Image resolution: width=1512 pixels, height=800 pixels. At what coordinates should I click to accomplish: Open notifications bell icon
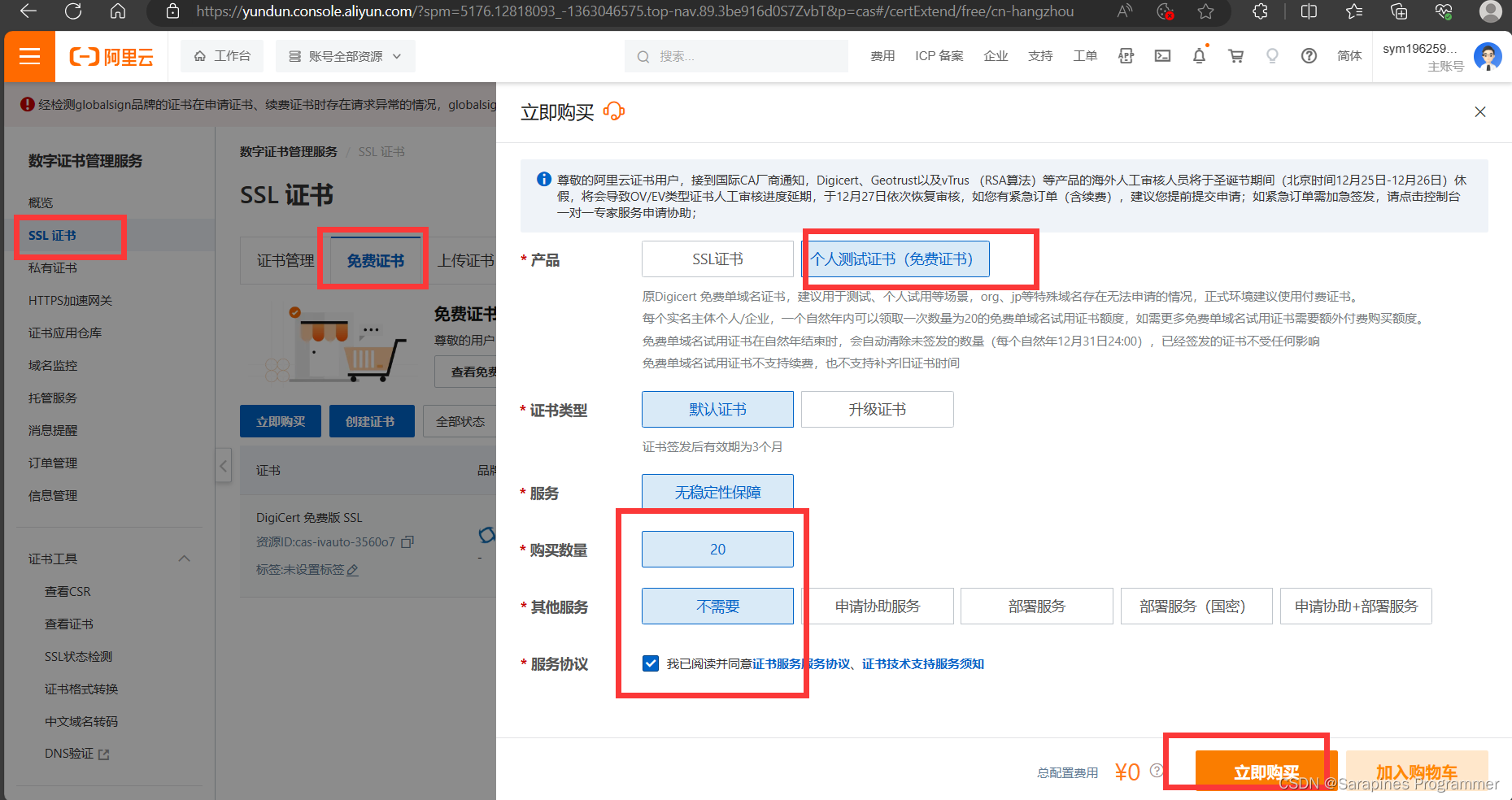[x=1199, y=56]
